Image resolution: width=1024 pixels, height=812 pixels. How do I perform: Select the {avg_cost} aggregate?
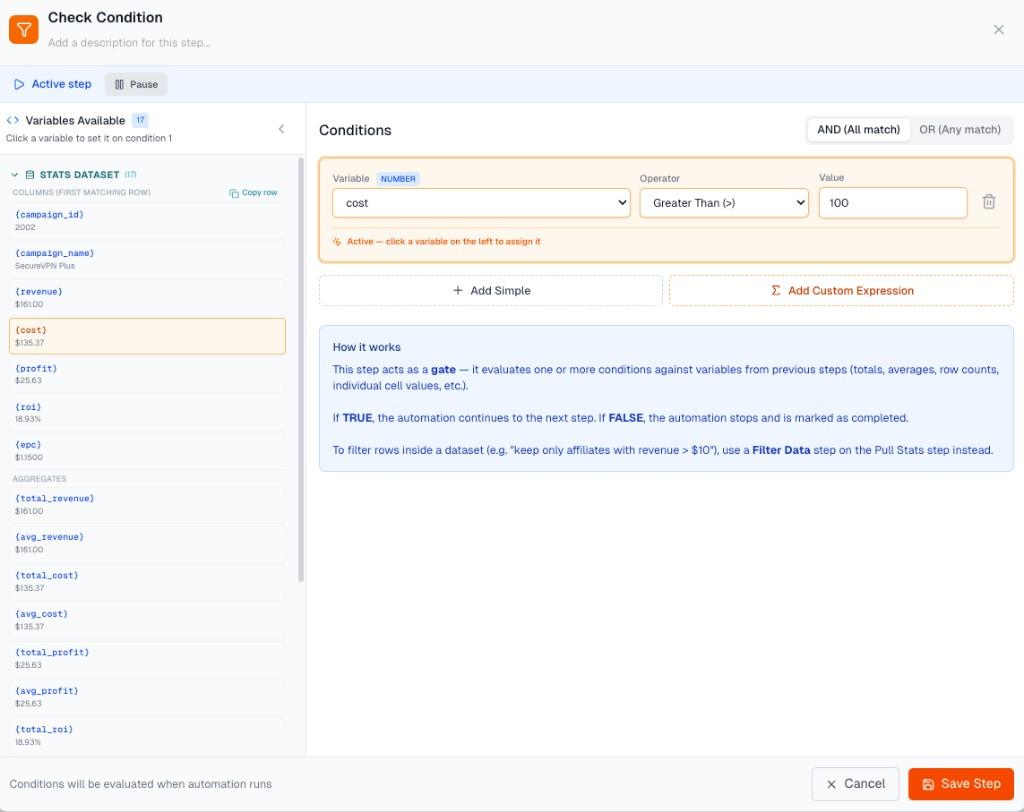pyautogui.click(x=148, y=621)
